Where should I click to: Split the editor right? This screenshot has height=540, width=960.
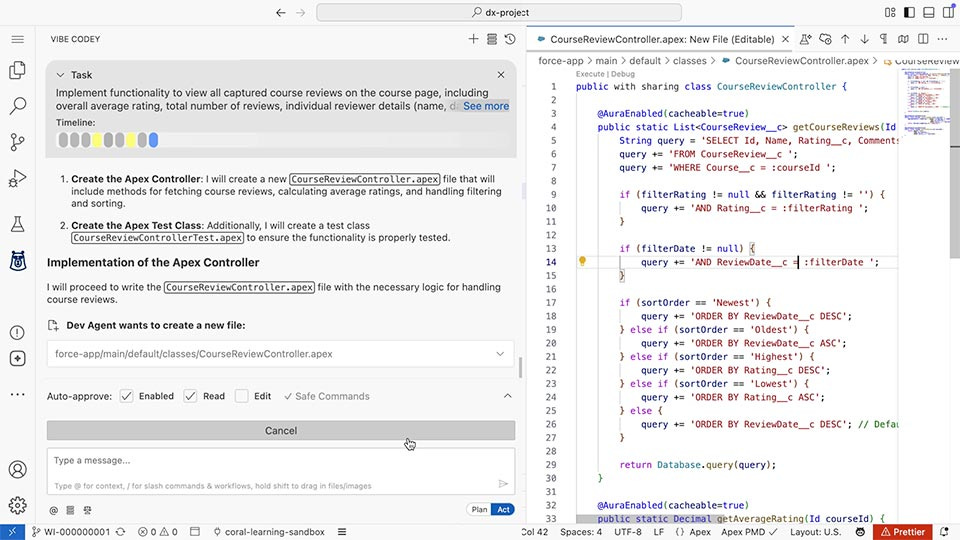(923, 39)
